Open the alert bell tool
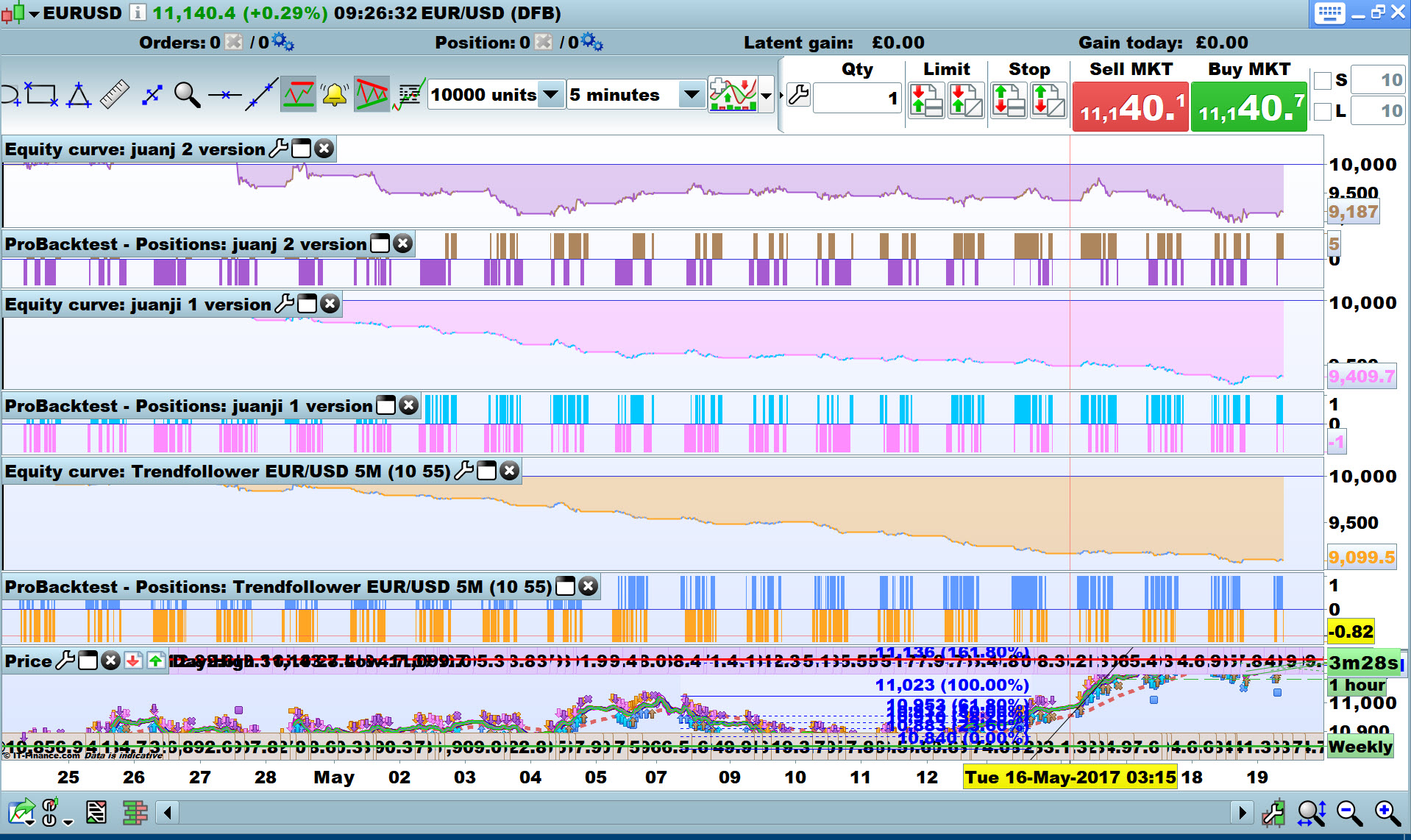 coord(335,95)
